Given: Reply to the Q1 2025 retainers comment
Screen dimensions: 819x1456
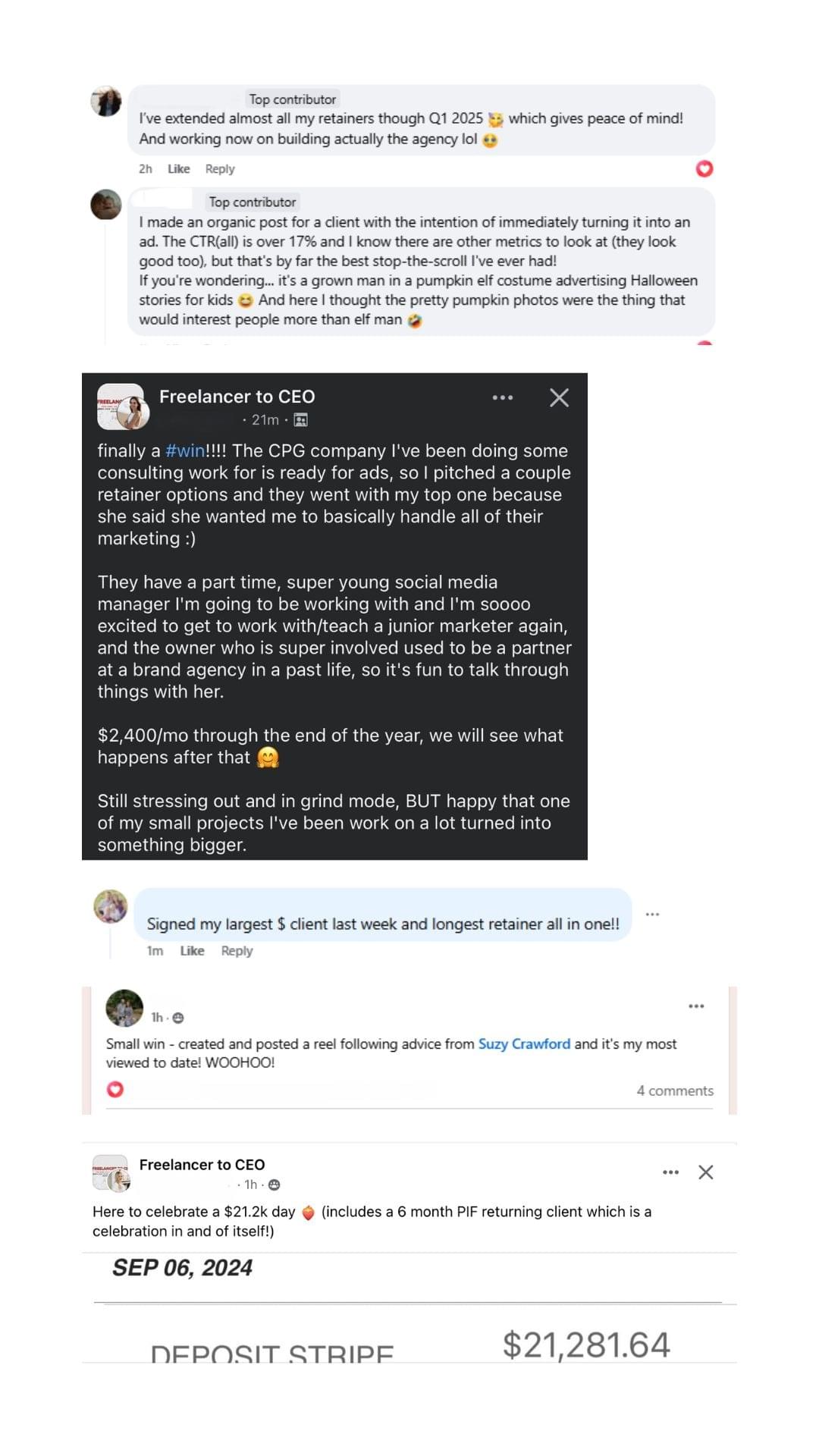Looking at the screenshot, I should (x=220, y=169).
